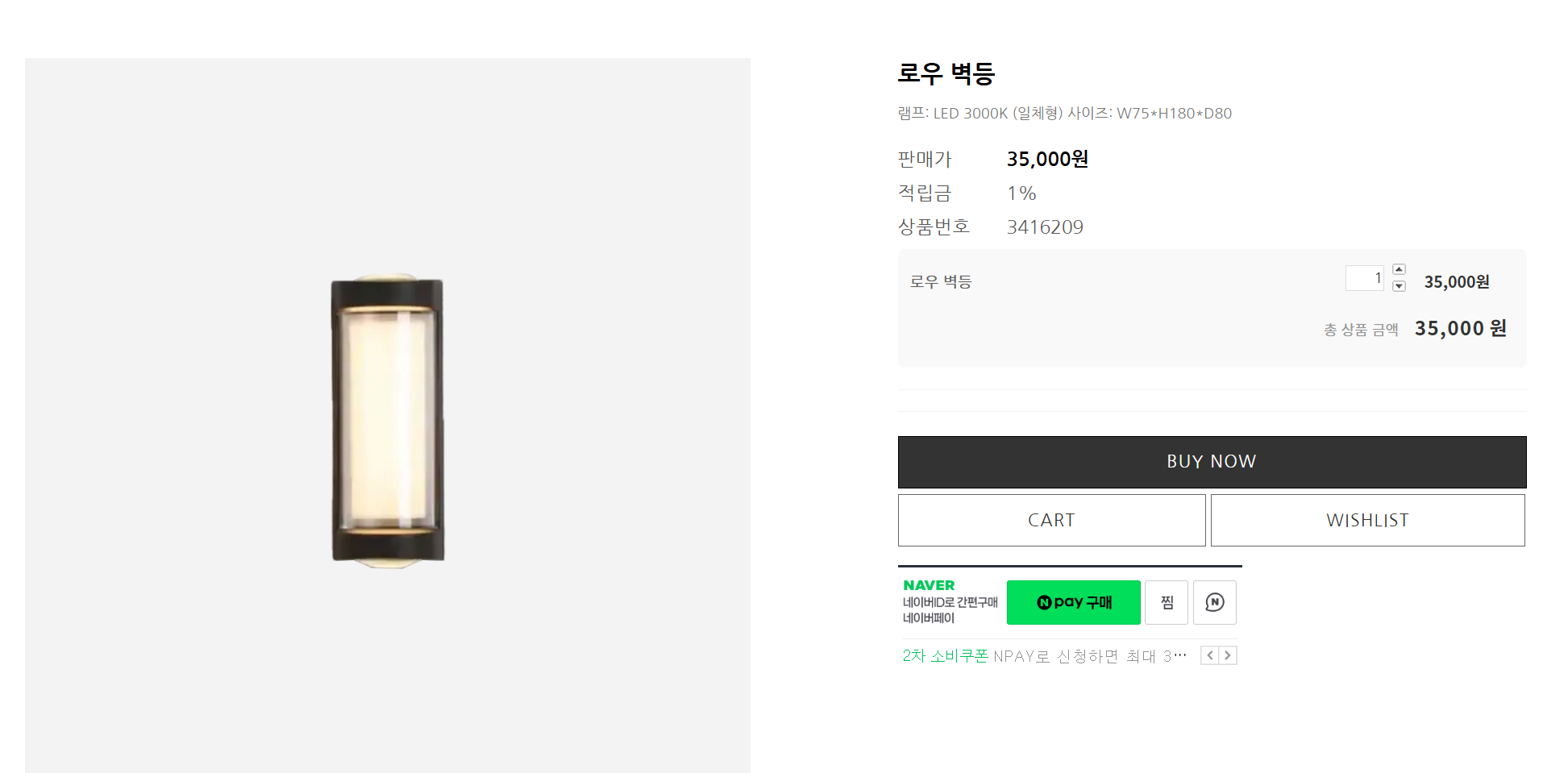This screenshot has height=773, width=1568.
Task: Show previous Naver Pay promotion banner
Action: pos(1209,655)
